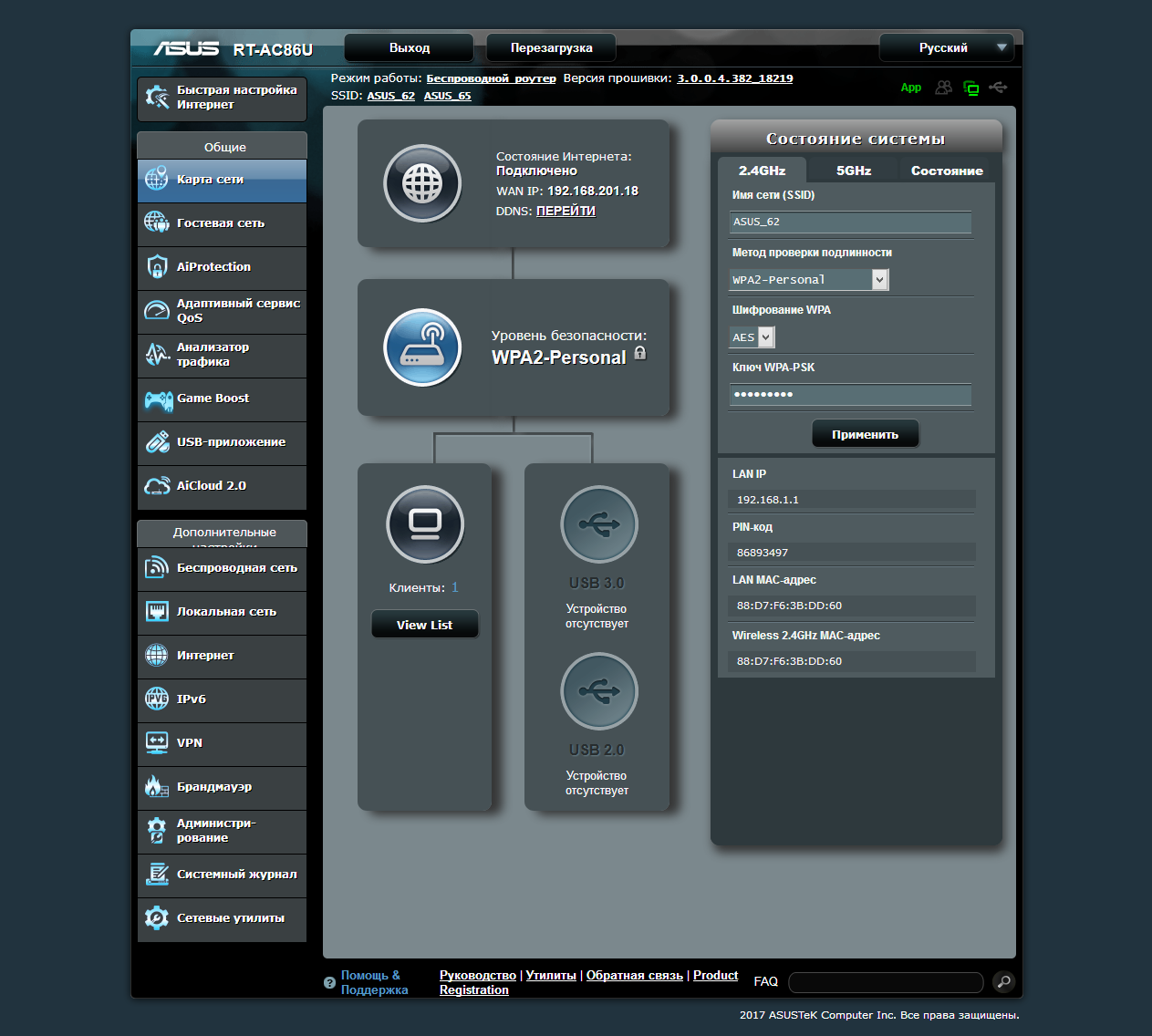This screenshot has width=1152, height=1036.
Task: Click the green network status icon
Action: click(x=971, y=88)
